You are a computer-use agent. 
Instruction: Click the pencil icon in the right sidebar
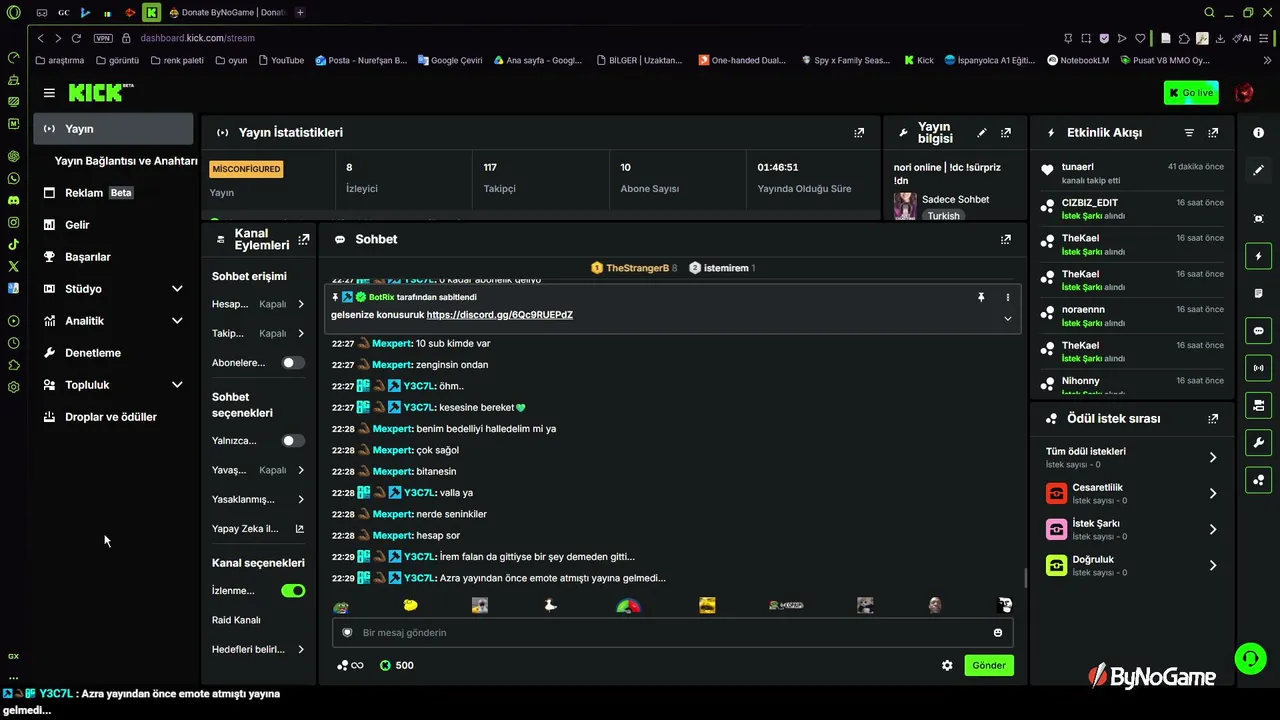1258,170
